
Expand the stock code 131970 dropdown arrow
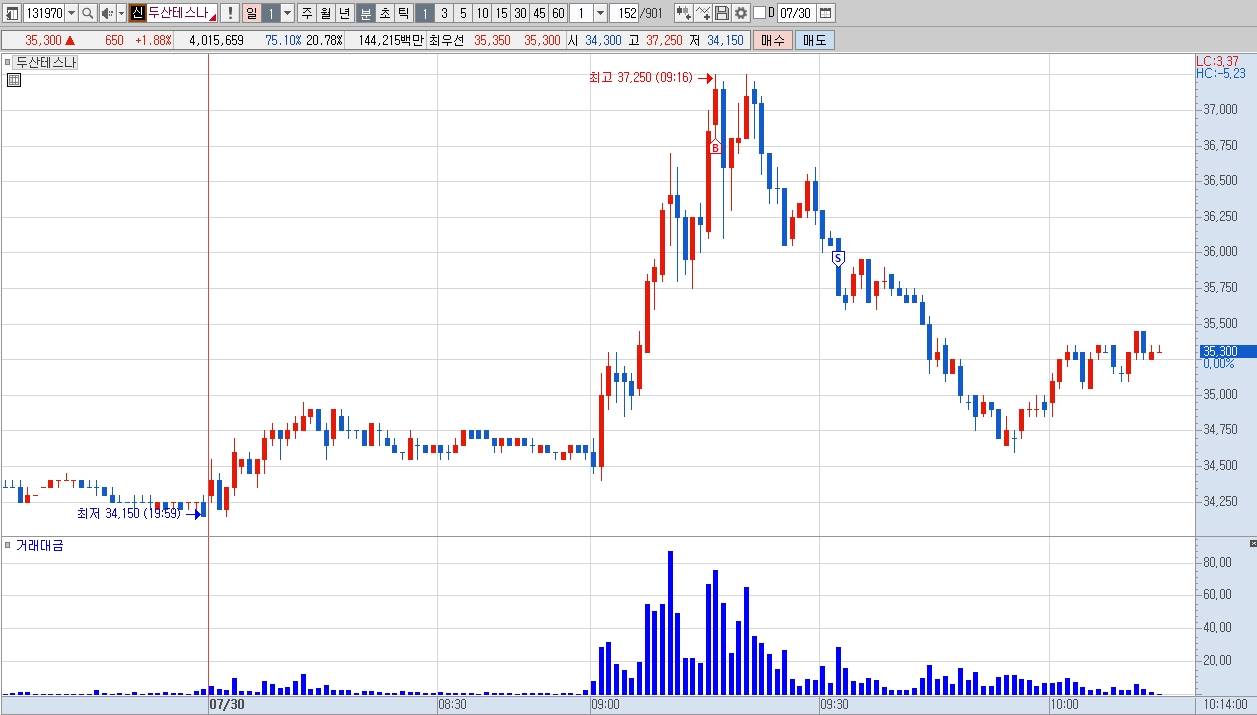(x=71, y=13)
